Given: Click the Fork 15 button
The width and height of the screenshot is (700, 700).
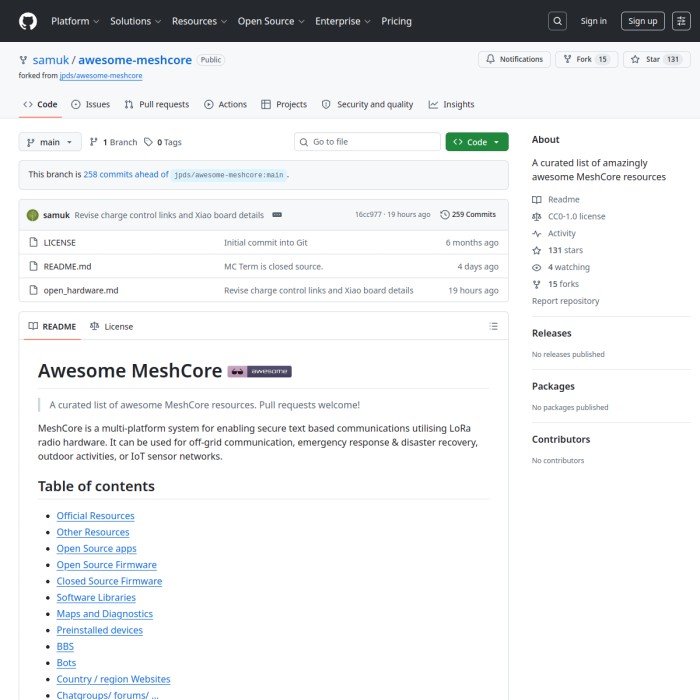Looking at the screenshot, I should 586,59.
